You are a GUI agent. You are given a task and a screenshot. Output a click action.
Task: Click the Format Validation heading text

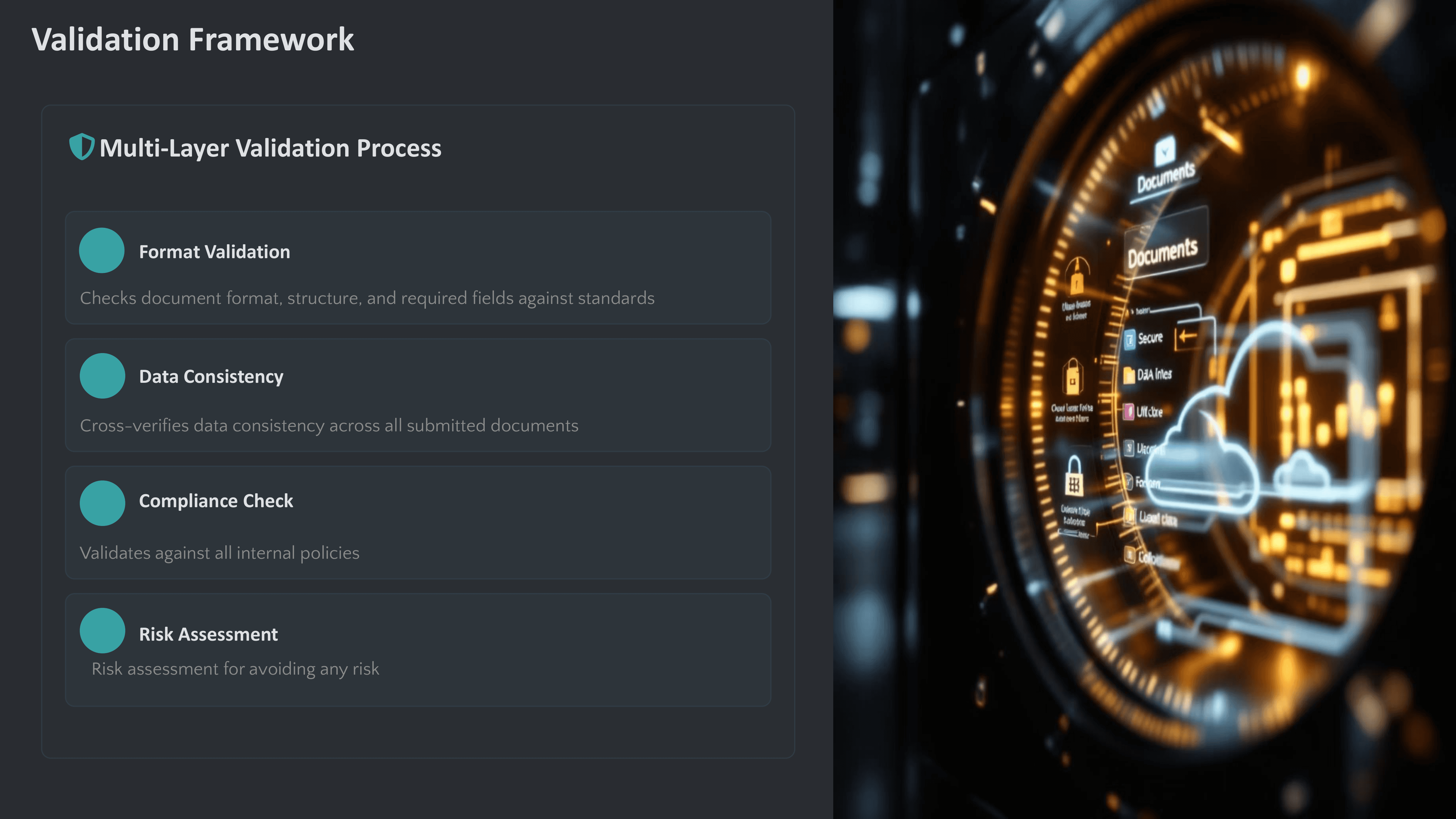point(214,252)
